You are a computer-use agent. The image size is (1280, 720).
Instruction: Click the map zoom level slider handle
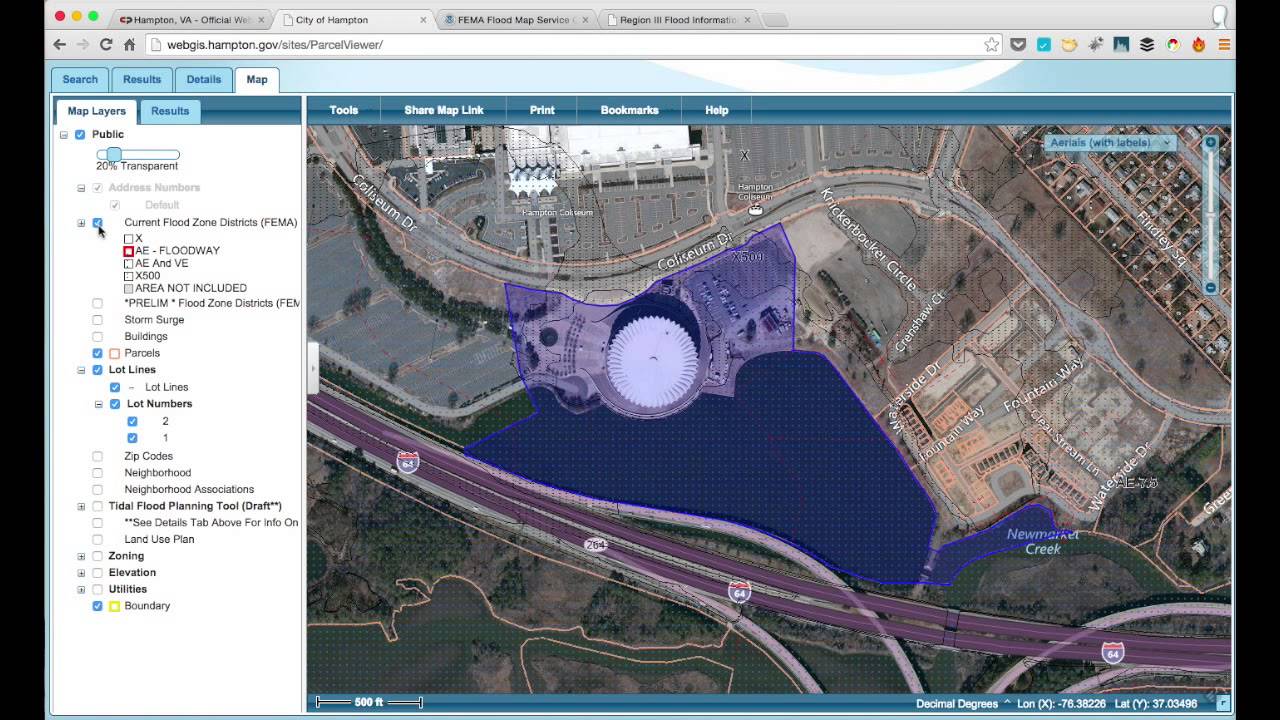click(1210, 213)
